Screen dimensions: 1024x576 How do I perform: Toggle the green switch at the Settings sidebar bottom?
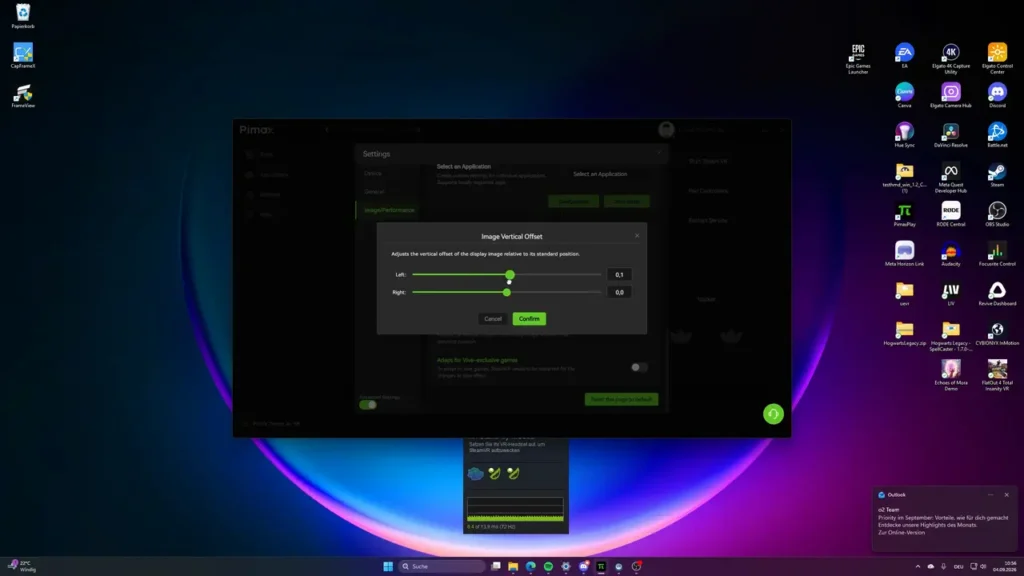pyautogui.click(x=368, y=405)
